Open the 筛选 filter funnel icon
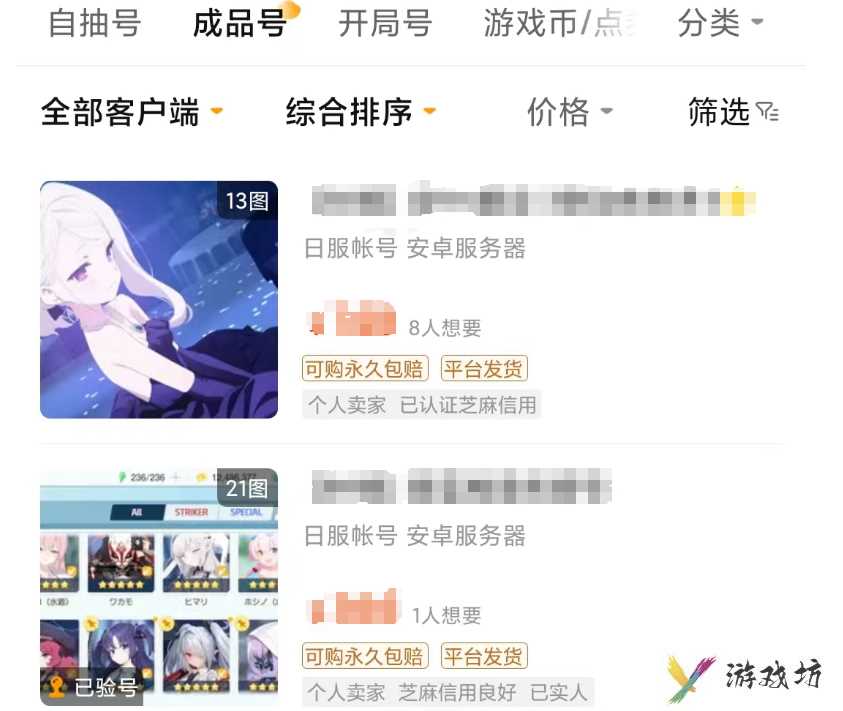 pyautogui.click(x=767, y=112)
